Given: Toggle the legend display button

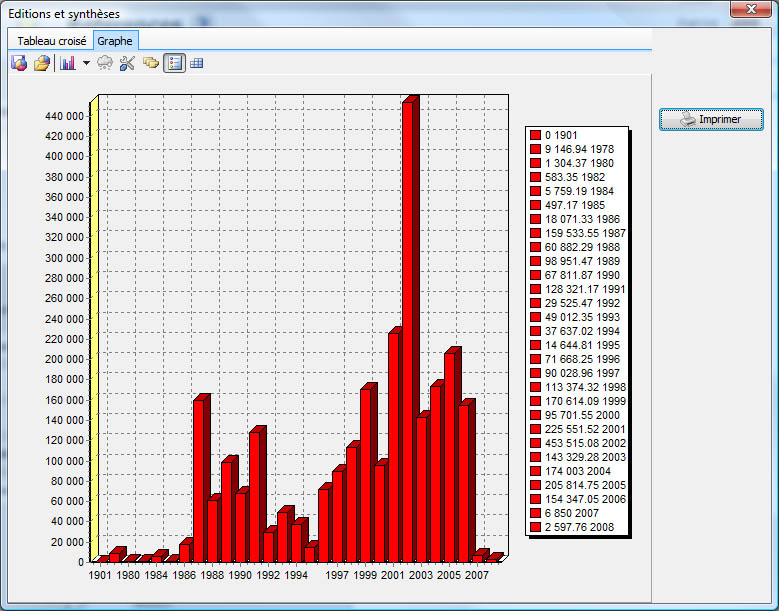Looking at the screenshot, I should [x=175, y=63].
